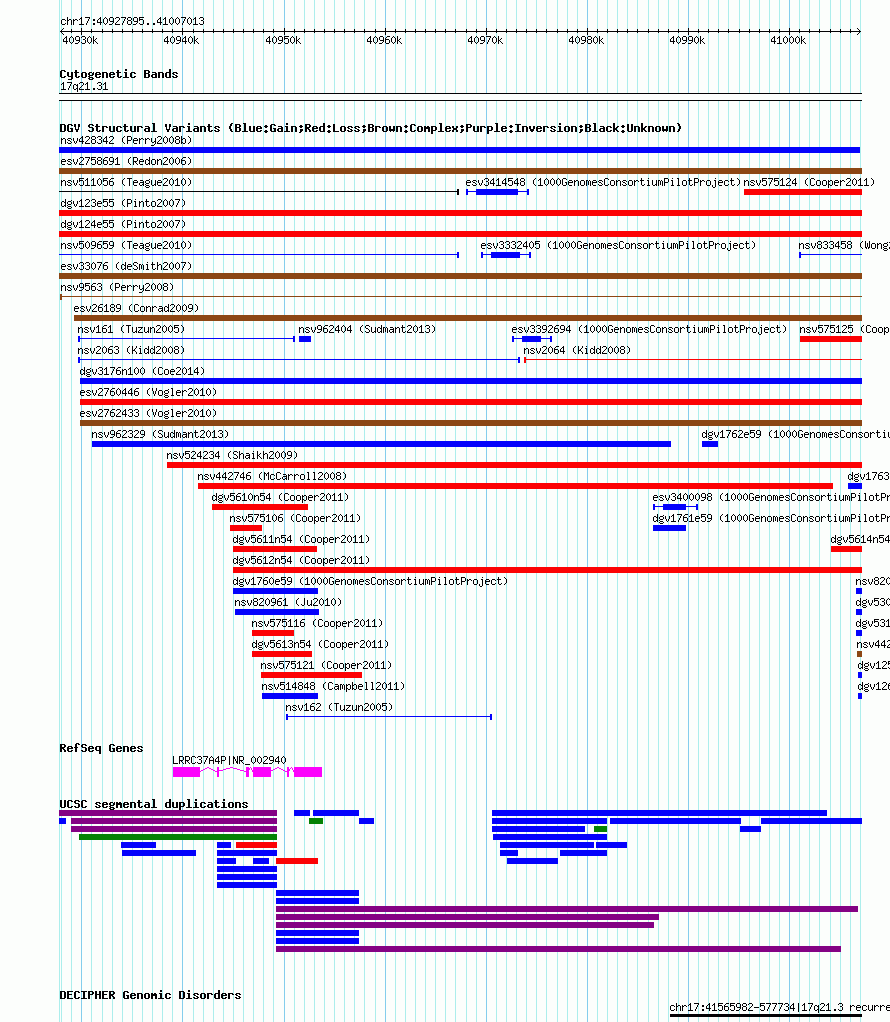
Task: Click nsv2063 (Kidd2008) variant label
Action: (131, 350)
